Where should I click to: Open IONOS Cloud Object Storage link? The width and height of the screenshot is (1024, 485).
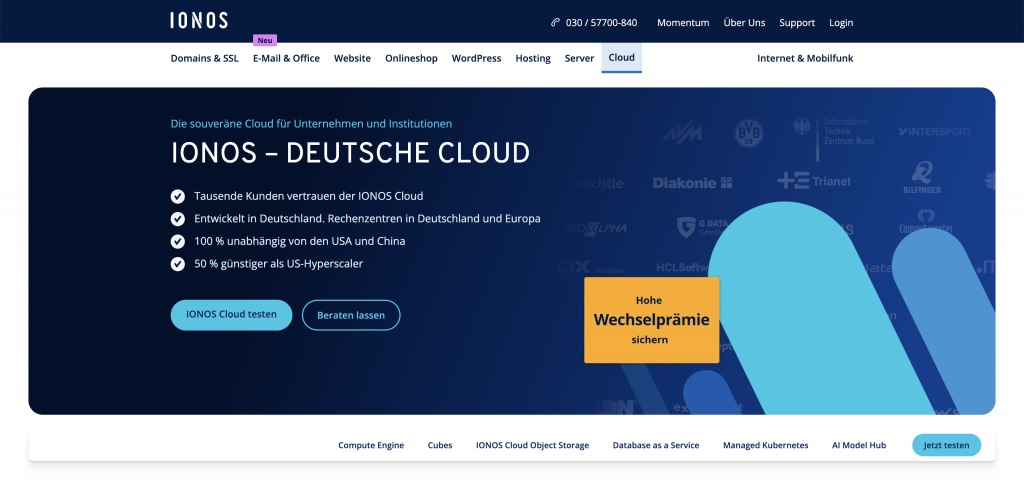pyautogui.click(x=532, y=445)
